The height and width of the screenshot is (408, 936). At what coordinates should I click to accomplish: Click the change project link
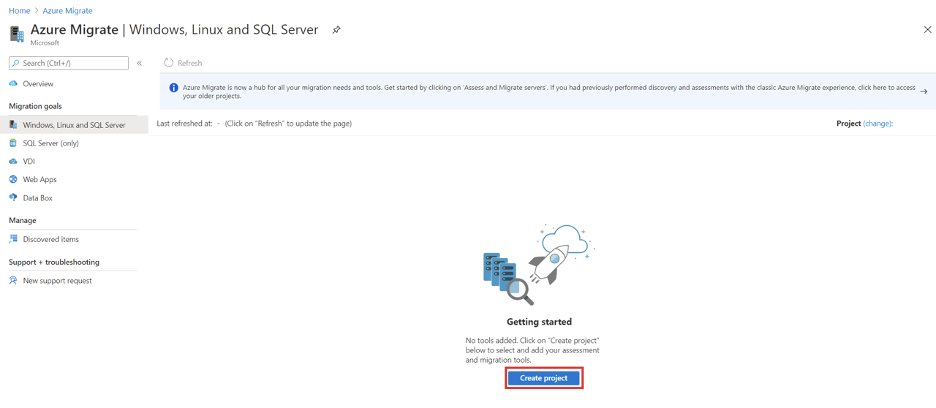[x=877, y=123]
